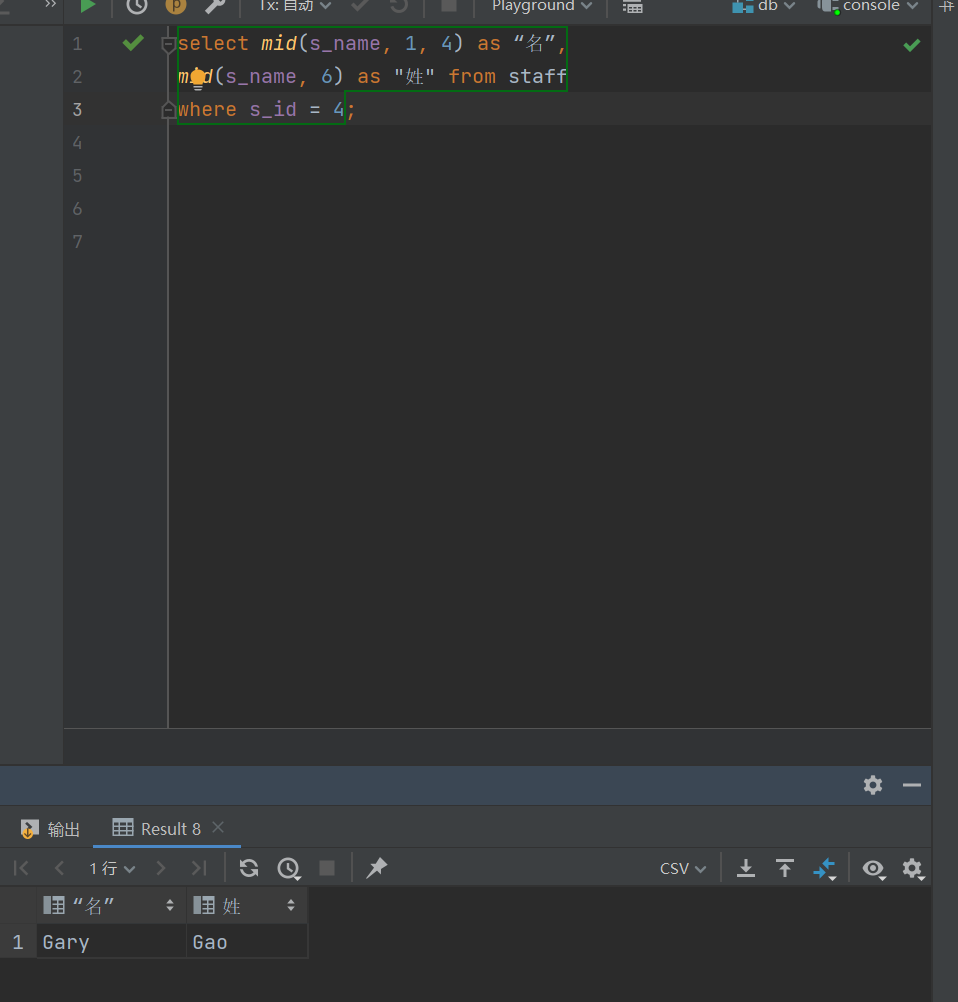The width and height of the screenshot is (958, 1002).
Task: Open the db schema dropdown
Action: pos(764,6)
